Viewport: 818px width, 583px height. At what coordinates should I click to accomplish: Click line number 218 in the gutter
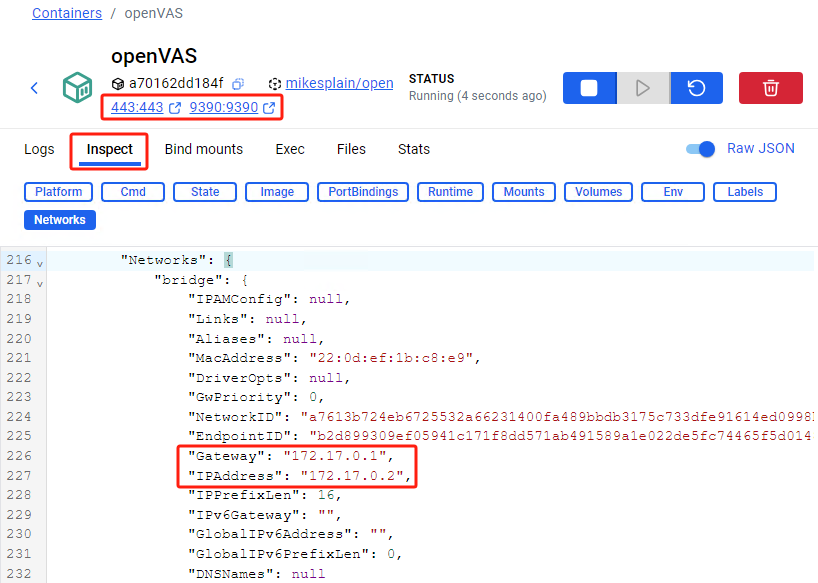pyautogui.click(x=19, y=299)
